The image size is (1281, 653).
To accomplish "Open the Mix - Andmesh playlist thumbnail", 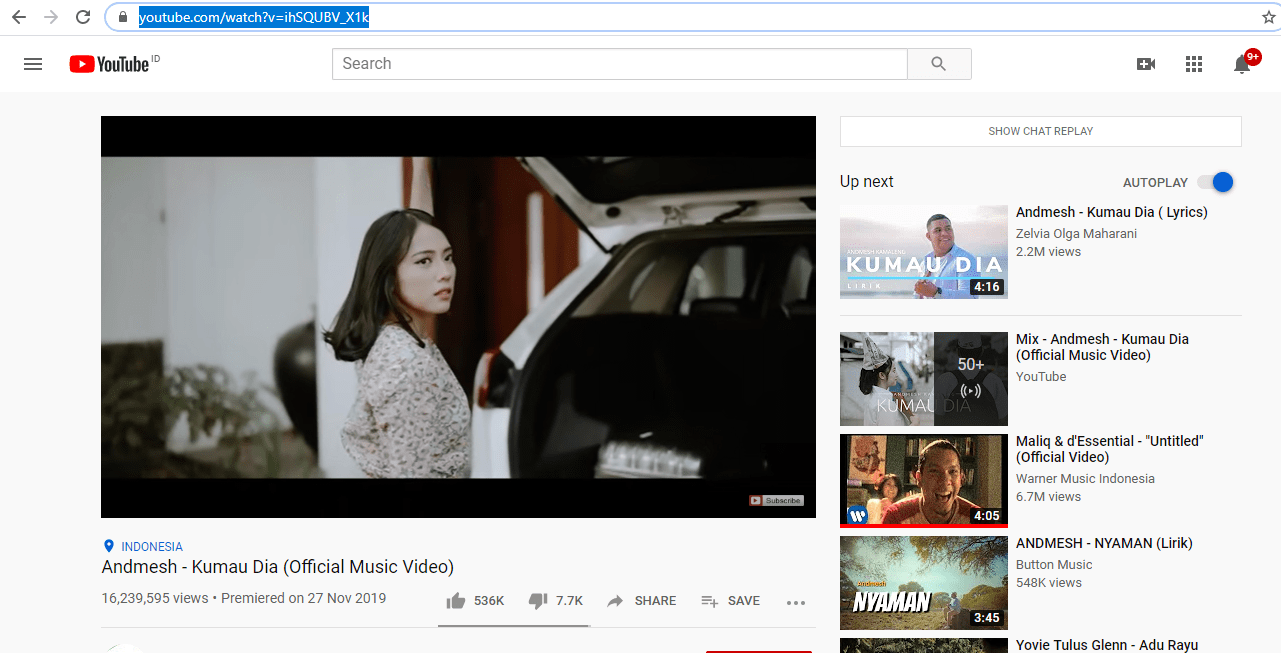I will click(923, 379).
